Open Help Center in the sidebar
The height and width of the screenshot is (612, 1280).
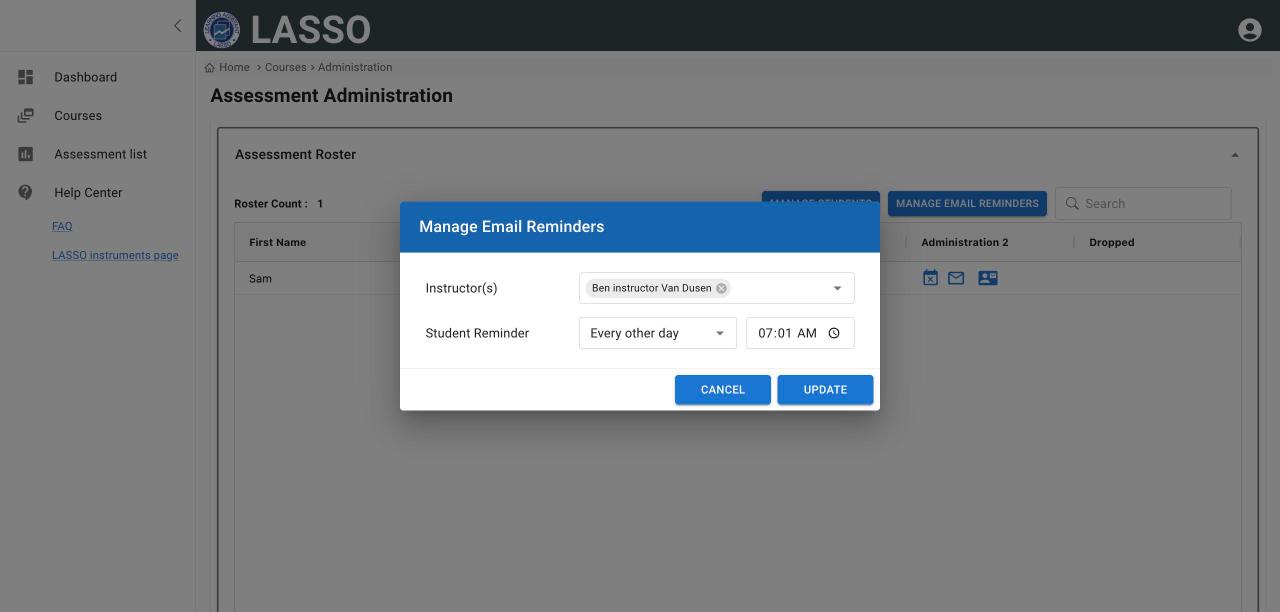[x=88, y=193]
